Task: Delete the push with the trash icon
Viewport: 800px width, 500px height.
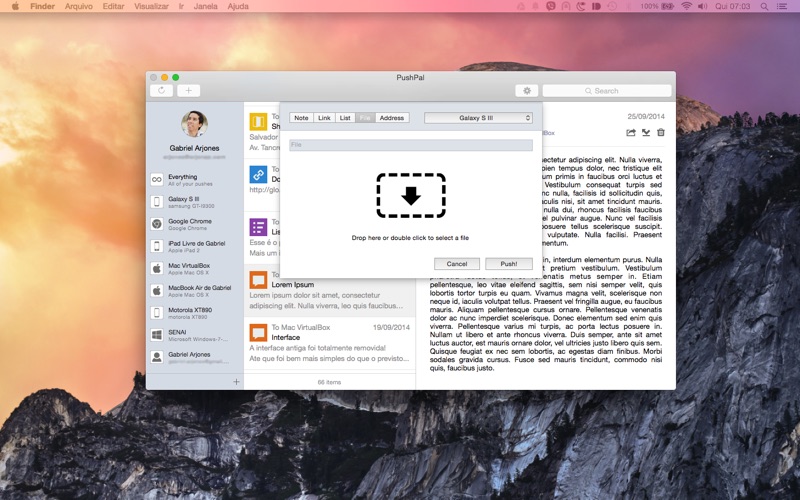Action: coord(661,133)
